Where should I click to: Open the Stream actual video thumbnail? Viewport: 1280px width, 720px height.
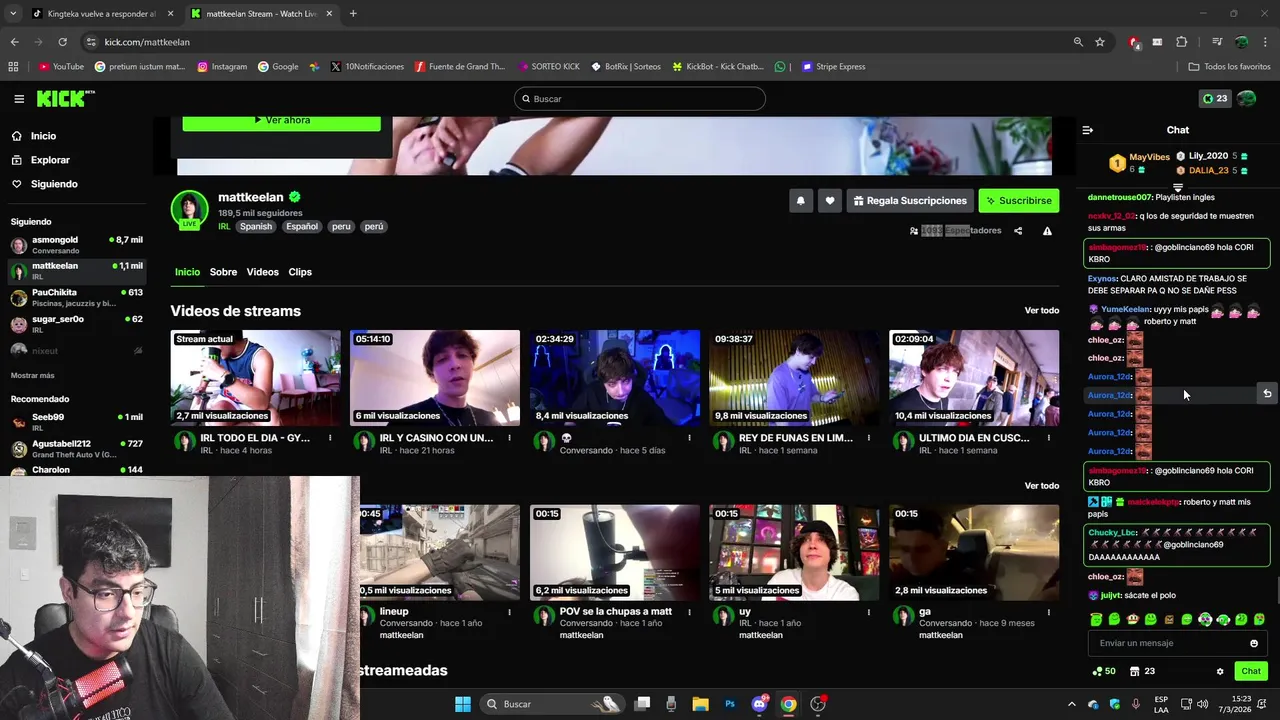coord(255,378)
